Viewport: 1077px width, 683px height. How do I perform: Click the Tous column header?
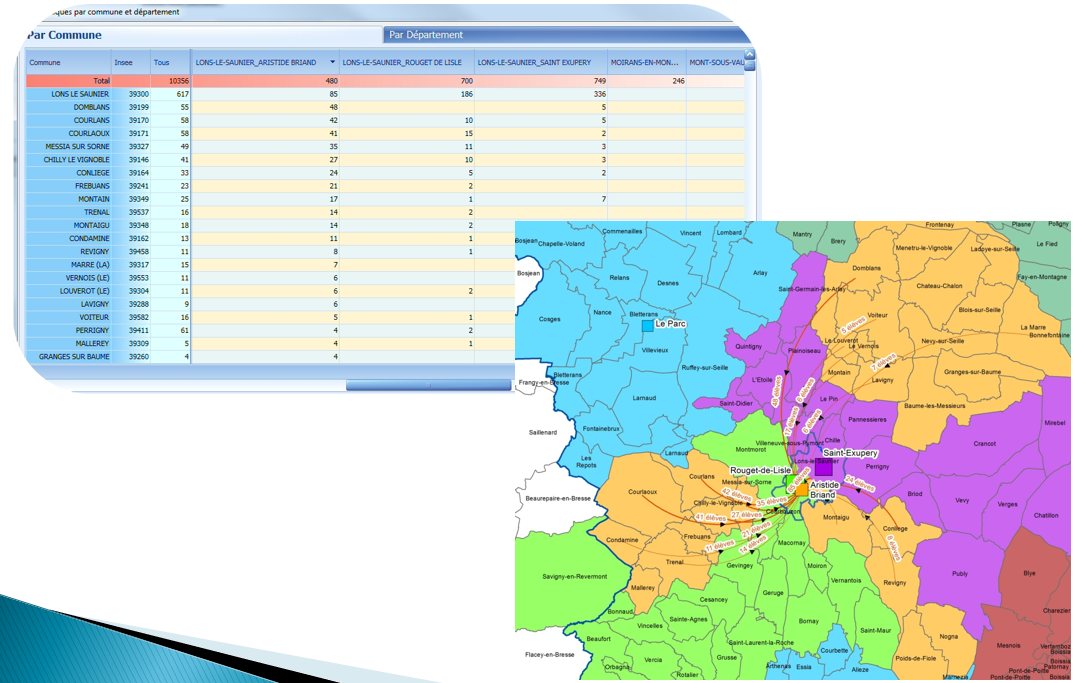coord(161,60)
